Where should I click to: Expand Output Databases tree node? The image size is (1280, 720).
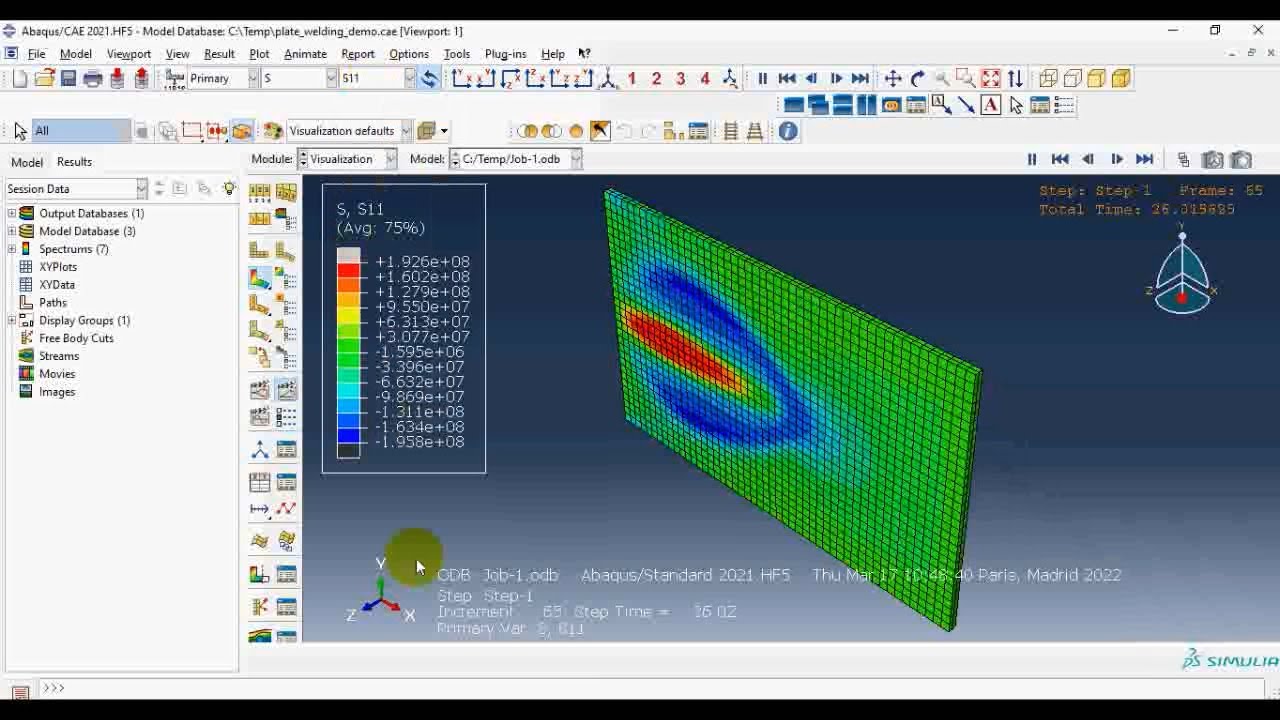[x=12, y=213]
